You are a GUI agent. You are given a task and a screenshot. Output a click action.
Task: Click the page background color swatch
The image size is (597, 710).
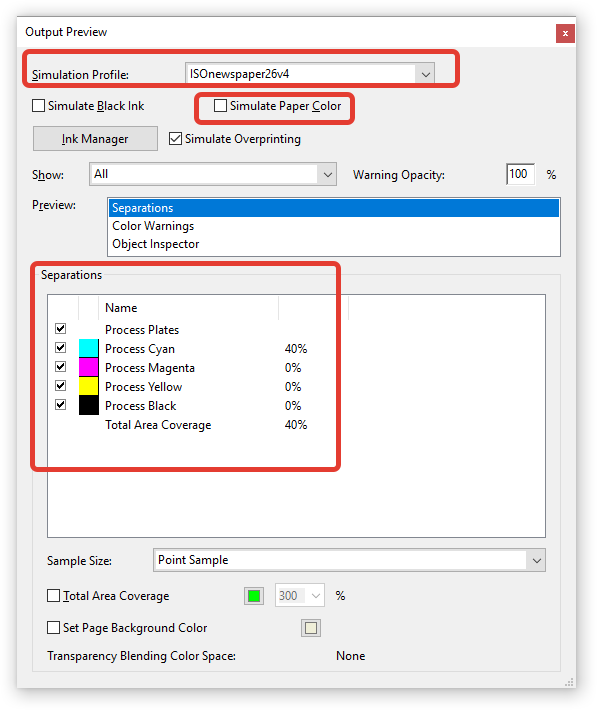click(x=311, y=628)
